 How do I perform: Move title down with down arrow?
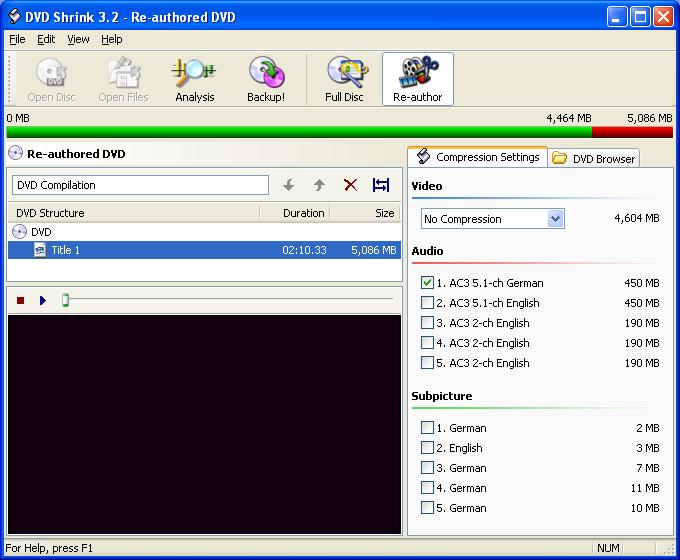point(288,185)
